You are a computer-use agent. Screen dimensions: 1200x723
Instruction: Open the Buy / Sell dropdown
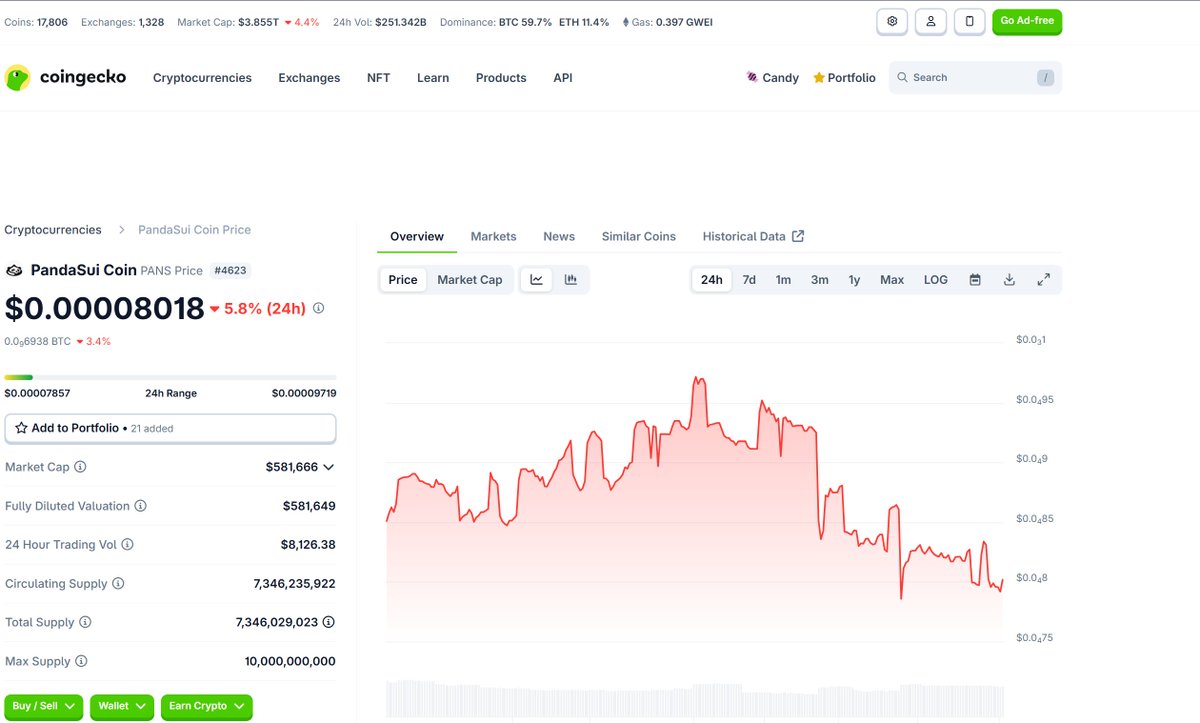coord(44,706)
